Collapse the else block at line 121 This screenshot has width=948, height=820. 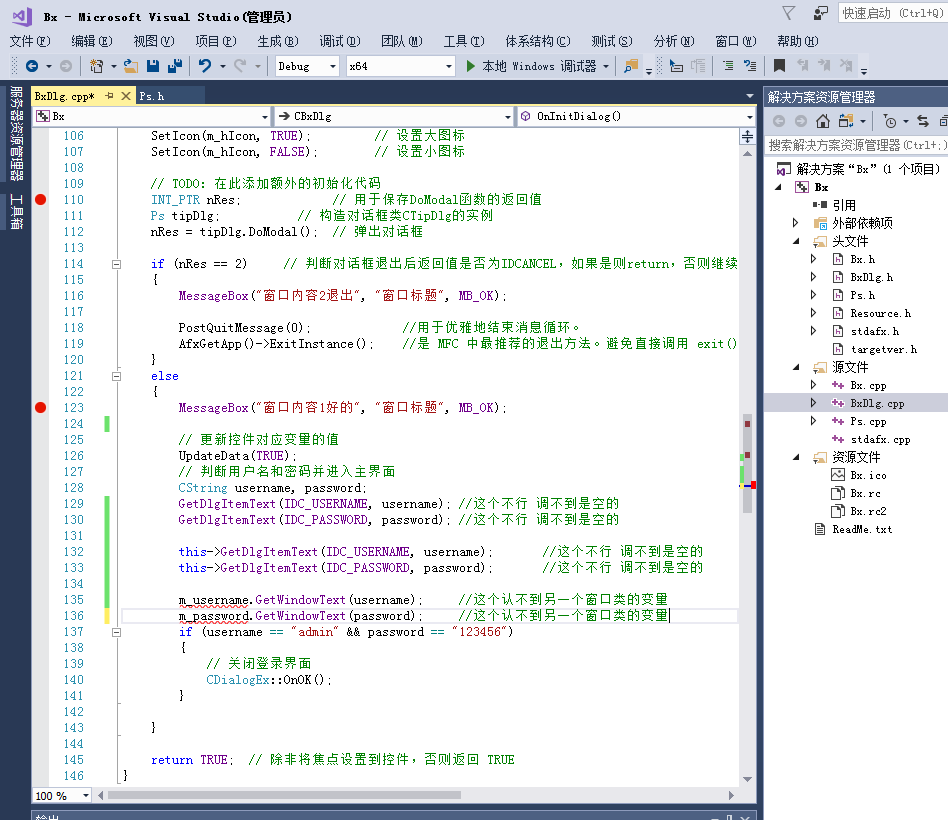[x=117, y=376]
